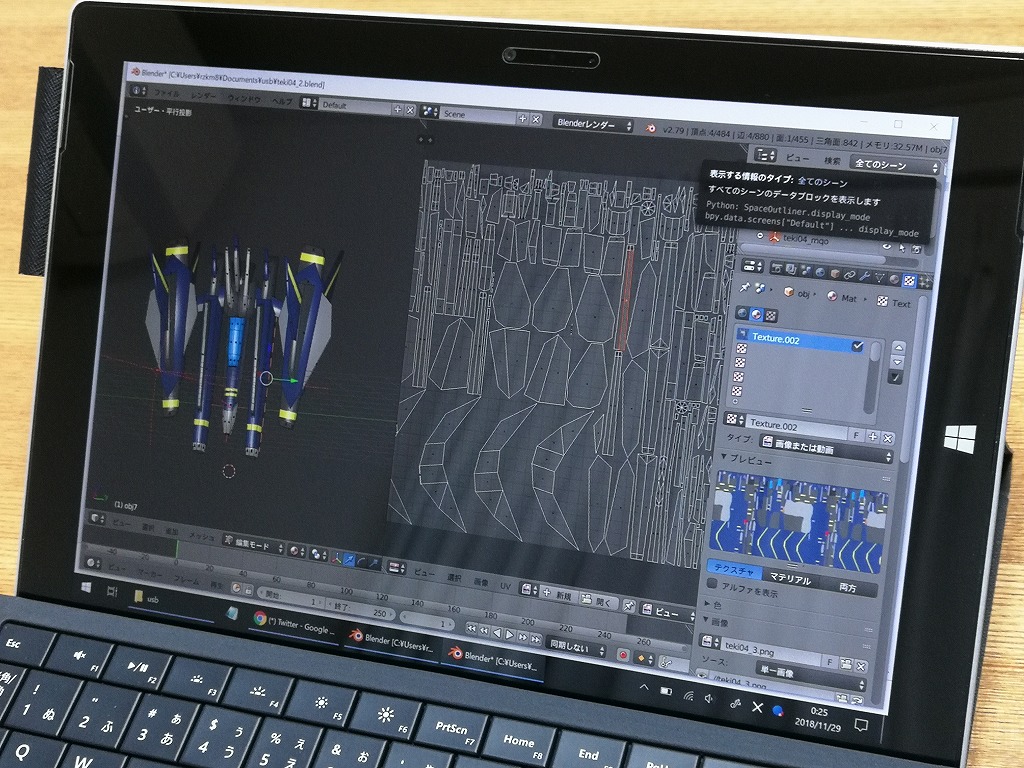Enable the Translate manipulator arrow icon

pos(349,560)
